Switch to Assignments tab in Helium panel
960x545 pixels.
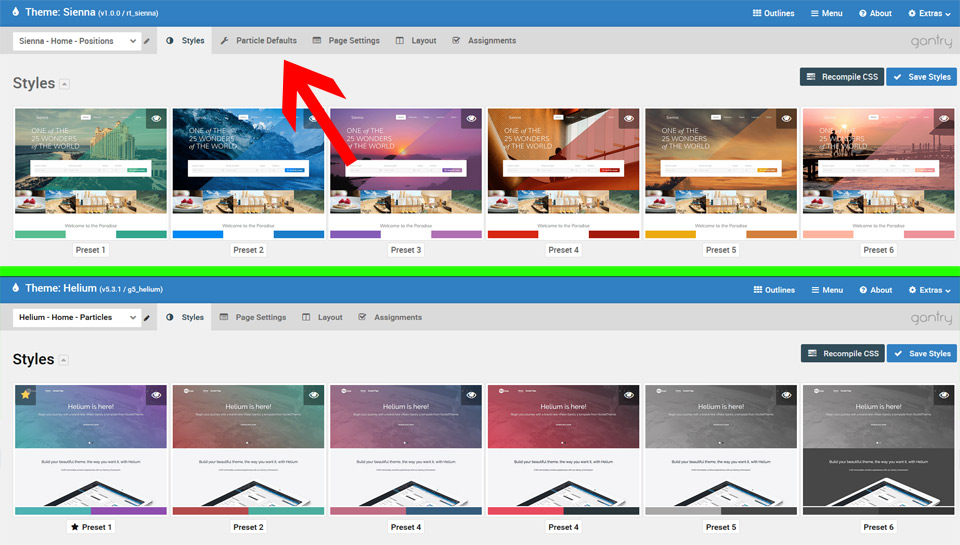click(390, 317)
